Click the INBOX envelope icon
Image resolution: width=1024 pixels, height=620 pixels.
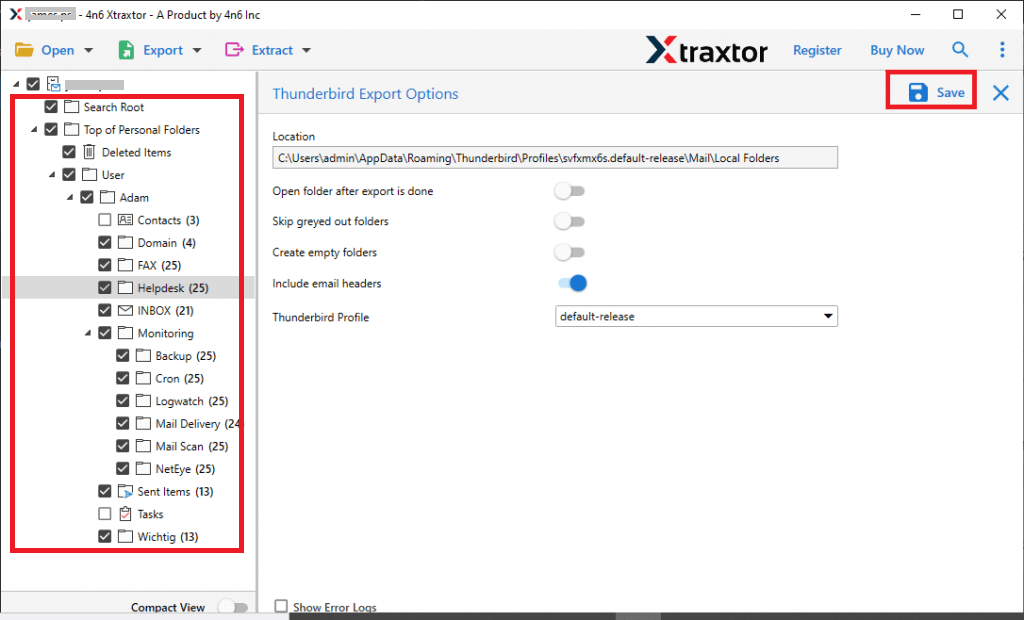[x=125, y=310]
